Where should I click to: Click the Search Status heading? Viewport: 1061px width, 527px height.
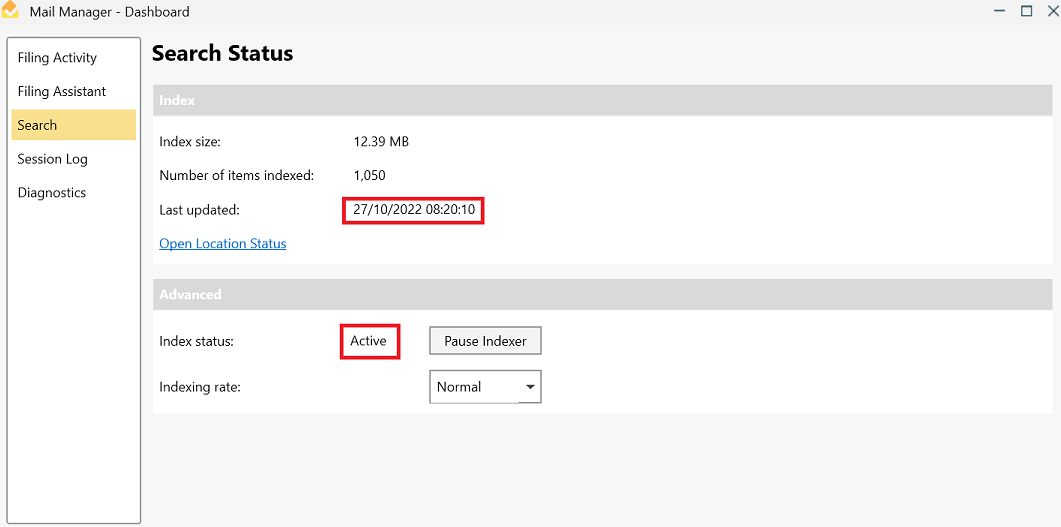(222, 54)
